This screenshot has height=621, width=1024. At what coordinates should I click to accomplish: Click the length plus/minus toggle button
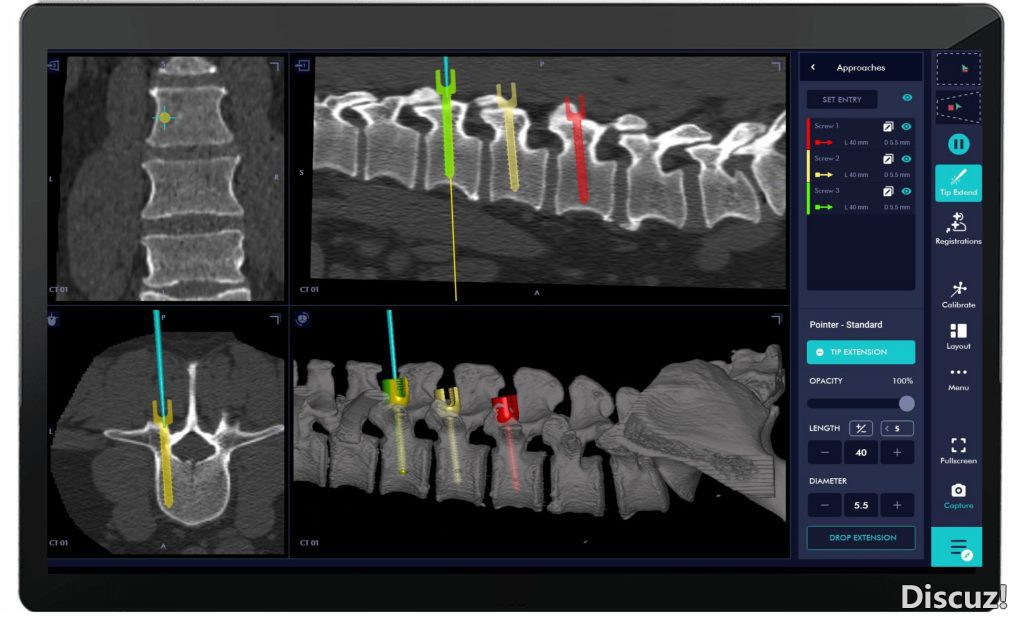click(861, 428)
